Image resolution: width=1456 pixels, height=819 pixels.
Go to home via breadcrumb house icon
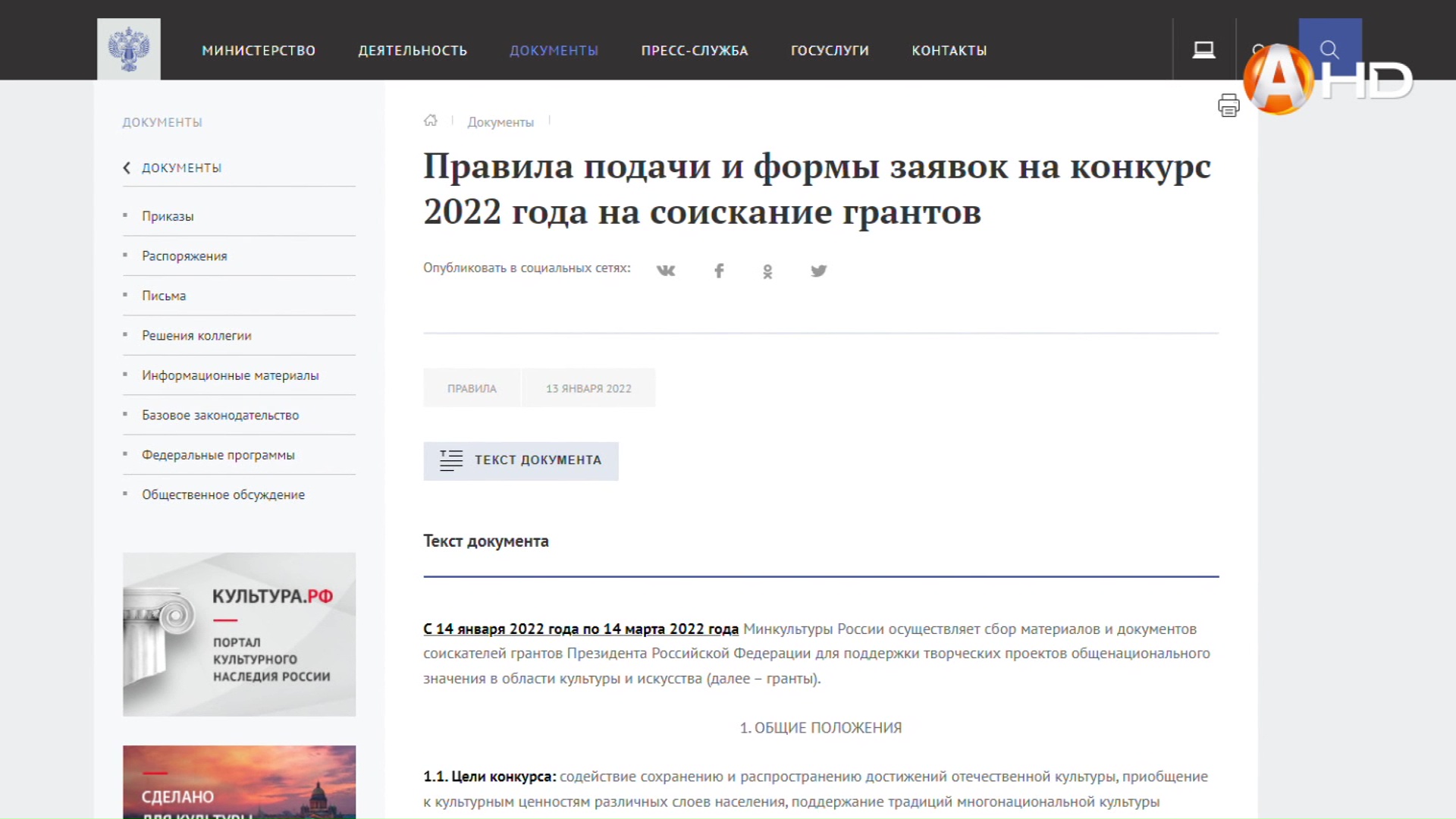[431, 121]
